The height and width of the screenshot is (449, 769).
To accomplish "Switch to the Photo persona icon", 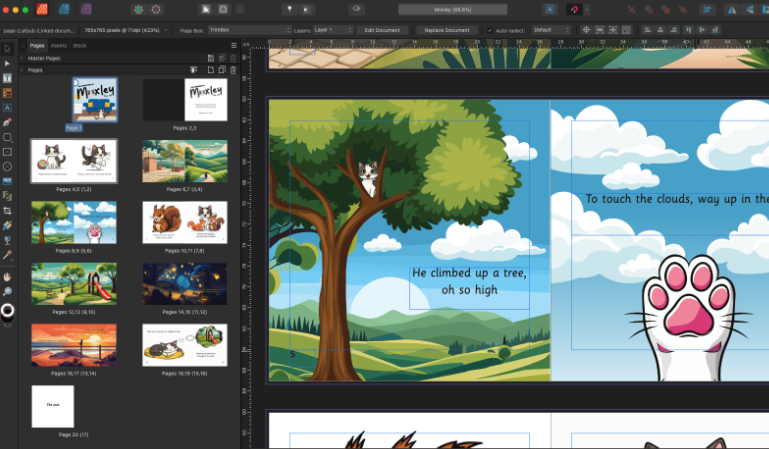I will tap(87, 9).
